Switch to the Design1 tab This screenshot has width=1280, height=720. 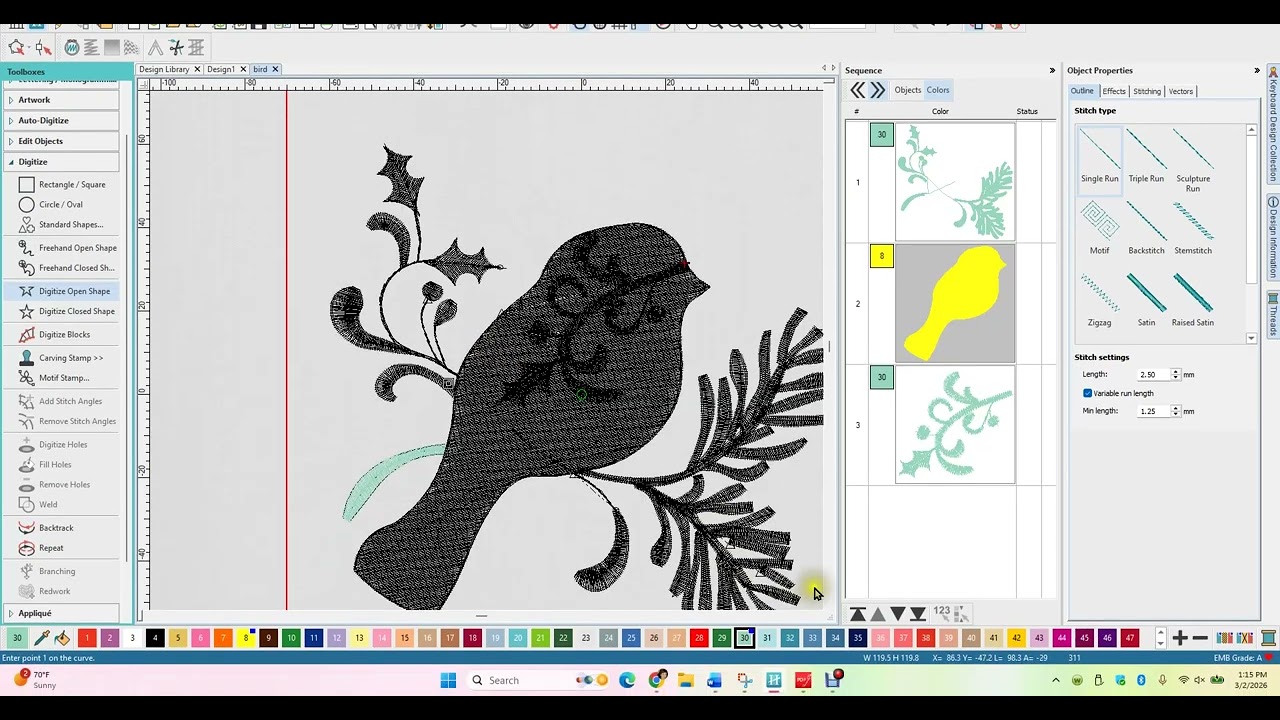tap(220, 69)
